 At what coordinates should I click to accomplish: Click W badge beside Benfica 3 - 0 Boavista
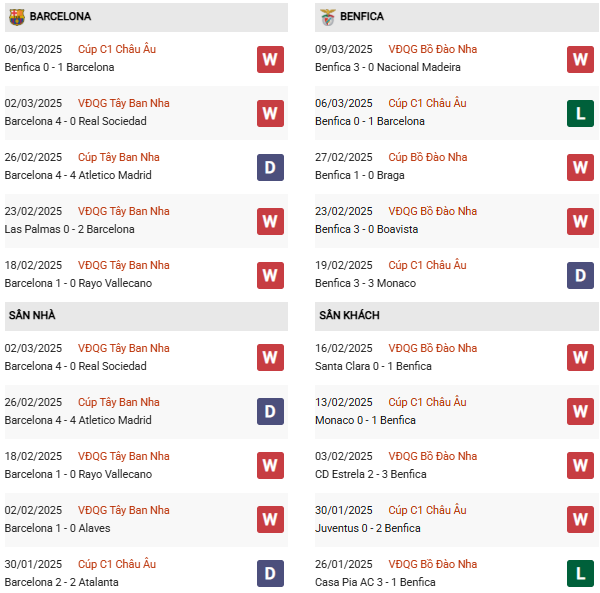[580, 220]
